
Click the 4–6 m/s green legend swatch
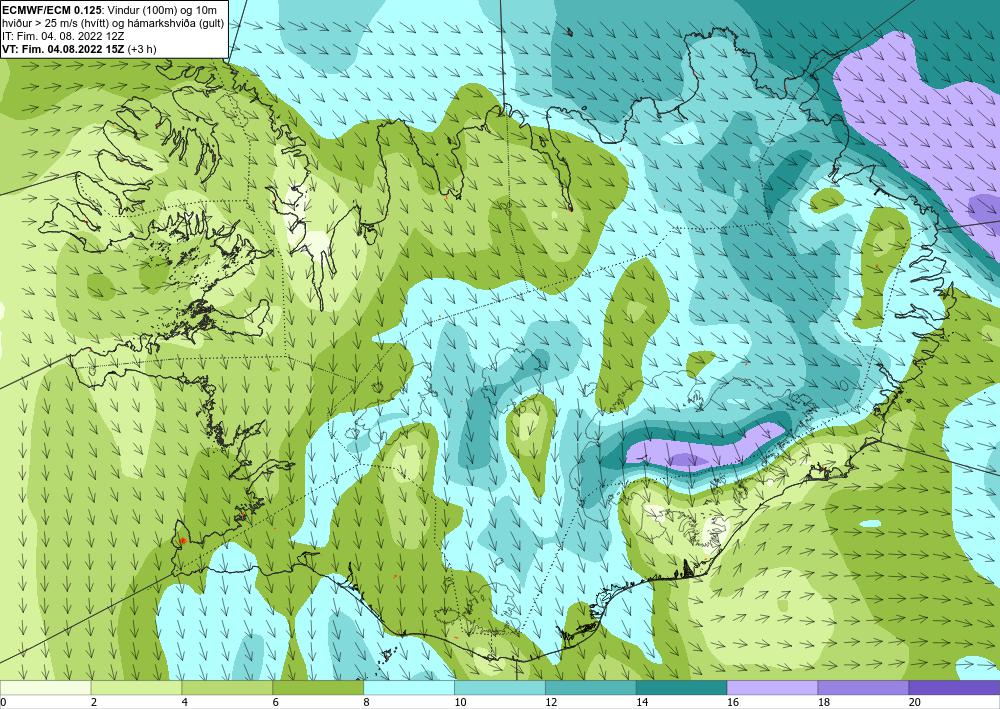click(227, 687)
